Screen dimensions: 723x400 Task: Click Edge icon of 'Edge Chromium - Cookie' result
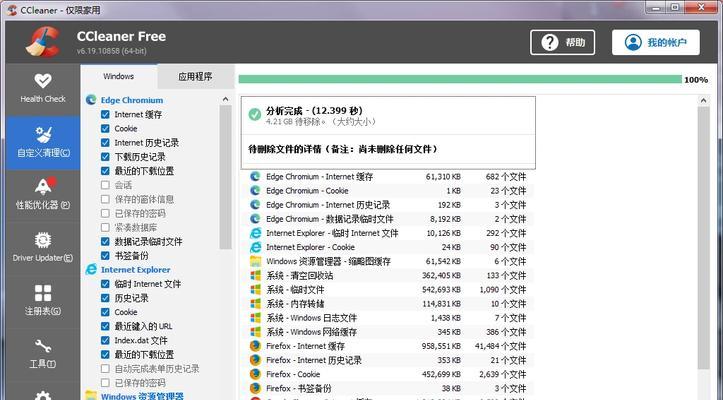(255, 191)
